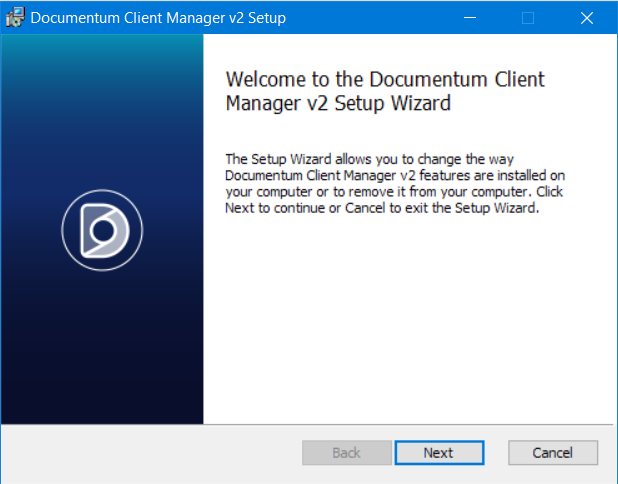Select the 'Welcome to the Documentum' heading
Screen dimensions: 618x484
pos(385,80)
